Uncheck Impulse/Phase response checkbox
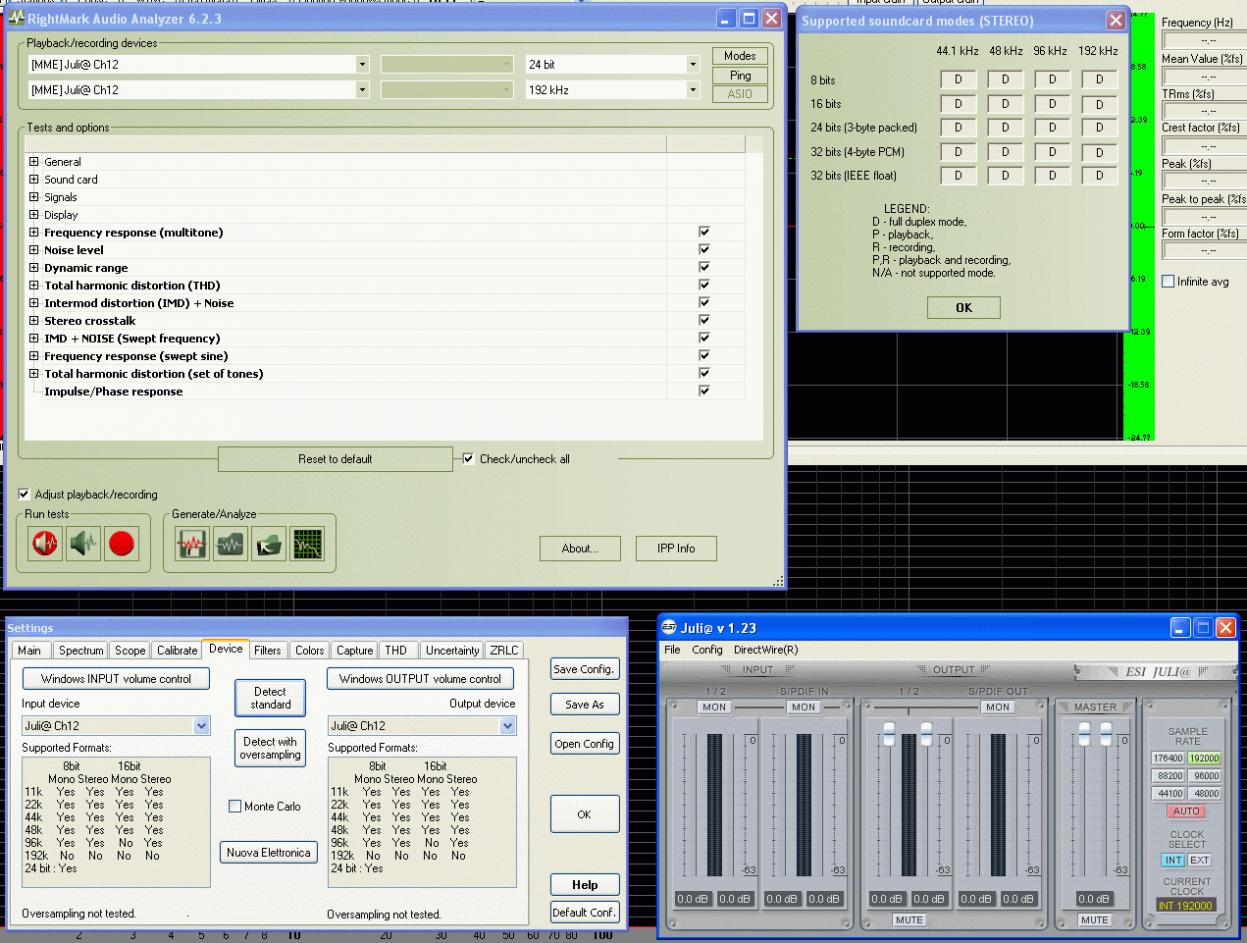Screen dimensions: 1247x943 pyautogui.click(x=704, y=392)
